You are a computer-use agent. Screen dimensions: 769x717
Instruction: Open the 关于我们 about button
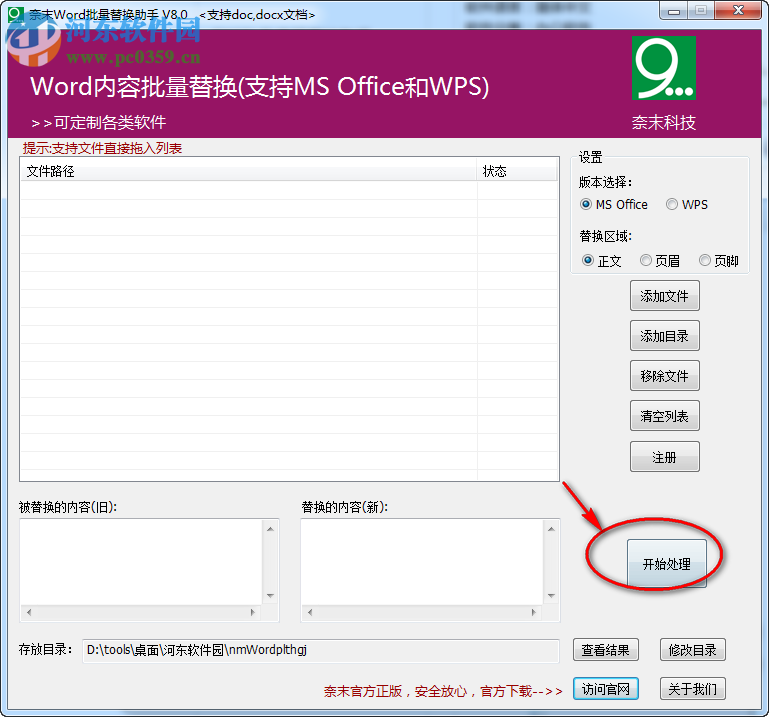(692, 689)
